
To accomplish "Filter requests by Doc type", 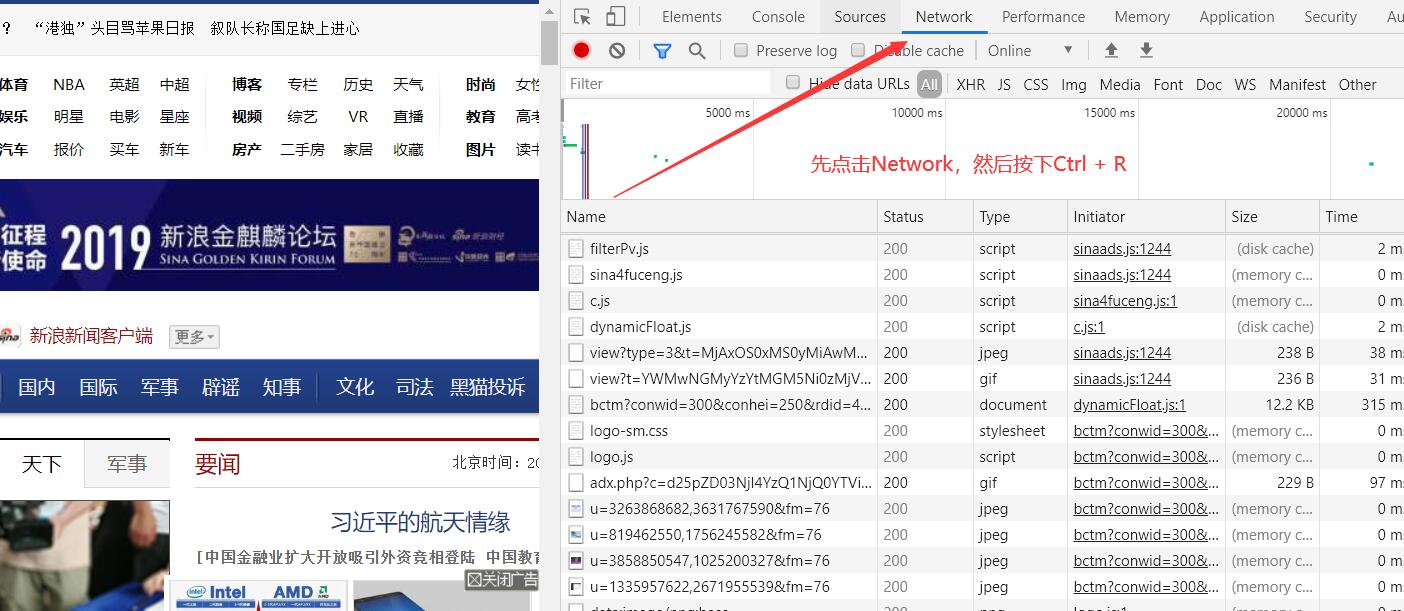I will 1209,84.
